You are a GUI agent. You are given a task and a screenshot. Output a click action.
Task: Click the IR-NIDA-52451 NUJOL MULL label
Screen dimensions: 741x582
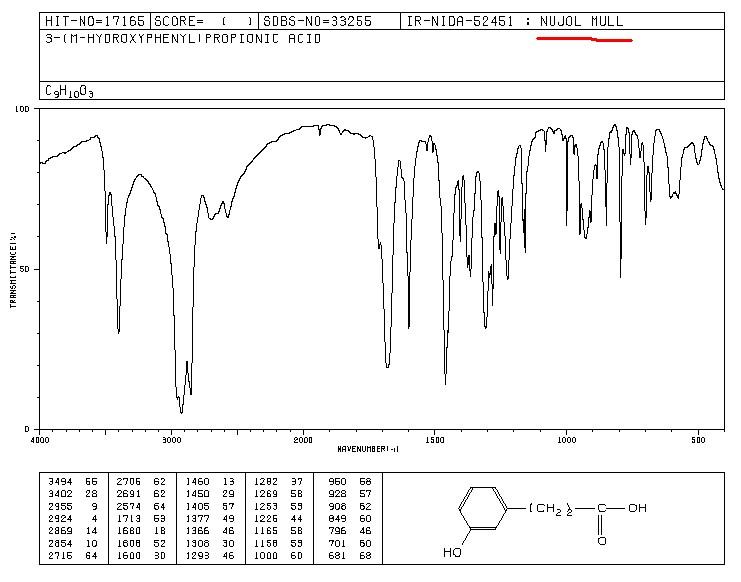coord(515,21)
